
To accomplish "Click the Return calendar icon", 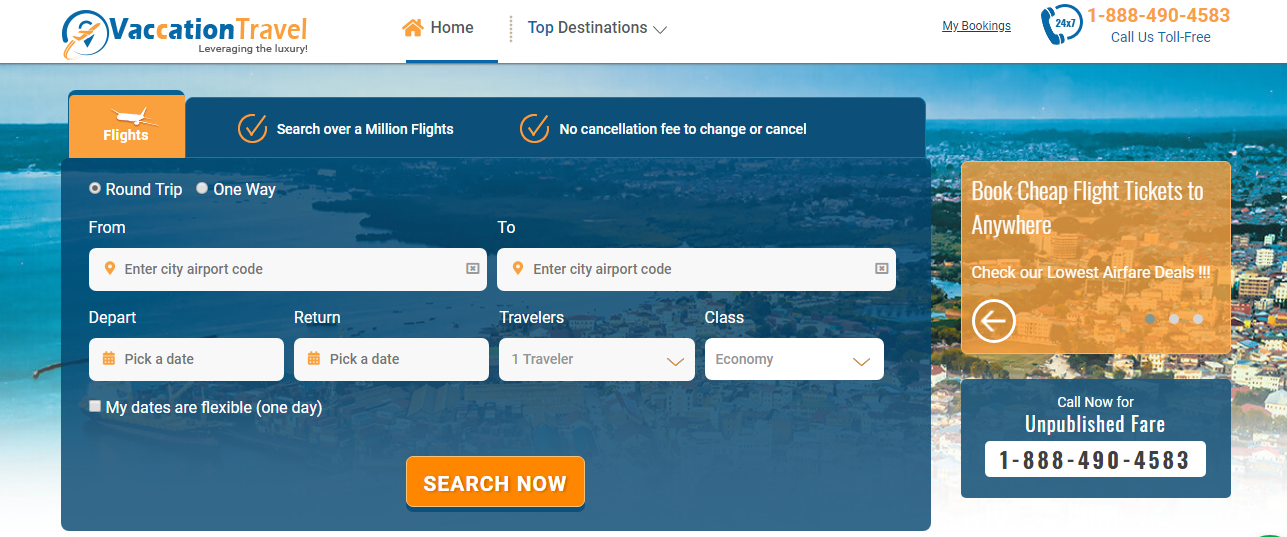I will tap(314, 359).
